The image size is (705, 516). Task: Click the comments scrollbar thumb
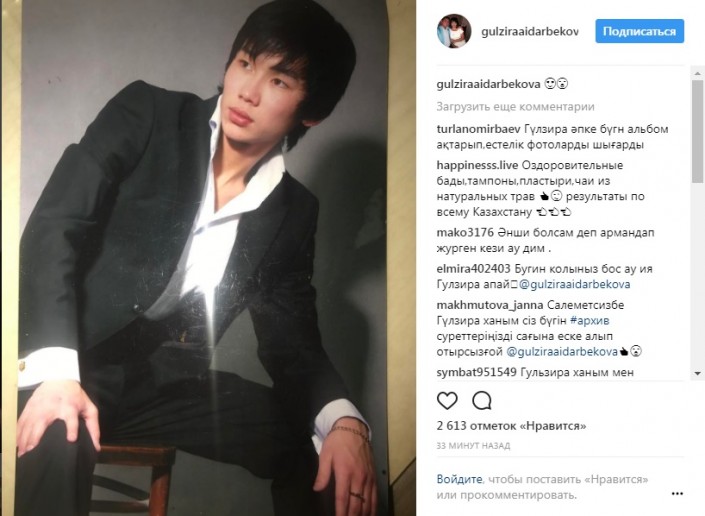pos(697,131)
